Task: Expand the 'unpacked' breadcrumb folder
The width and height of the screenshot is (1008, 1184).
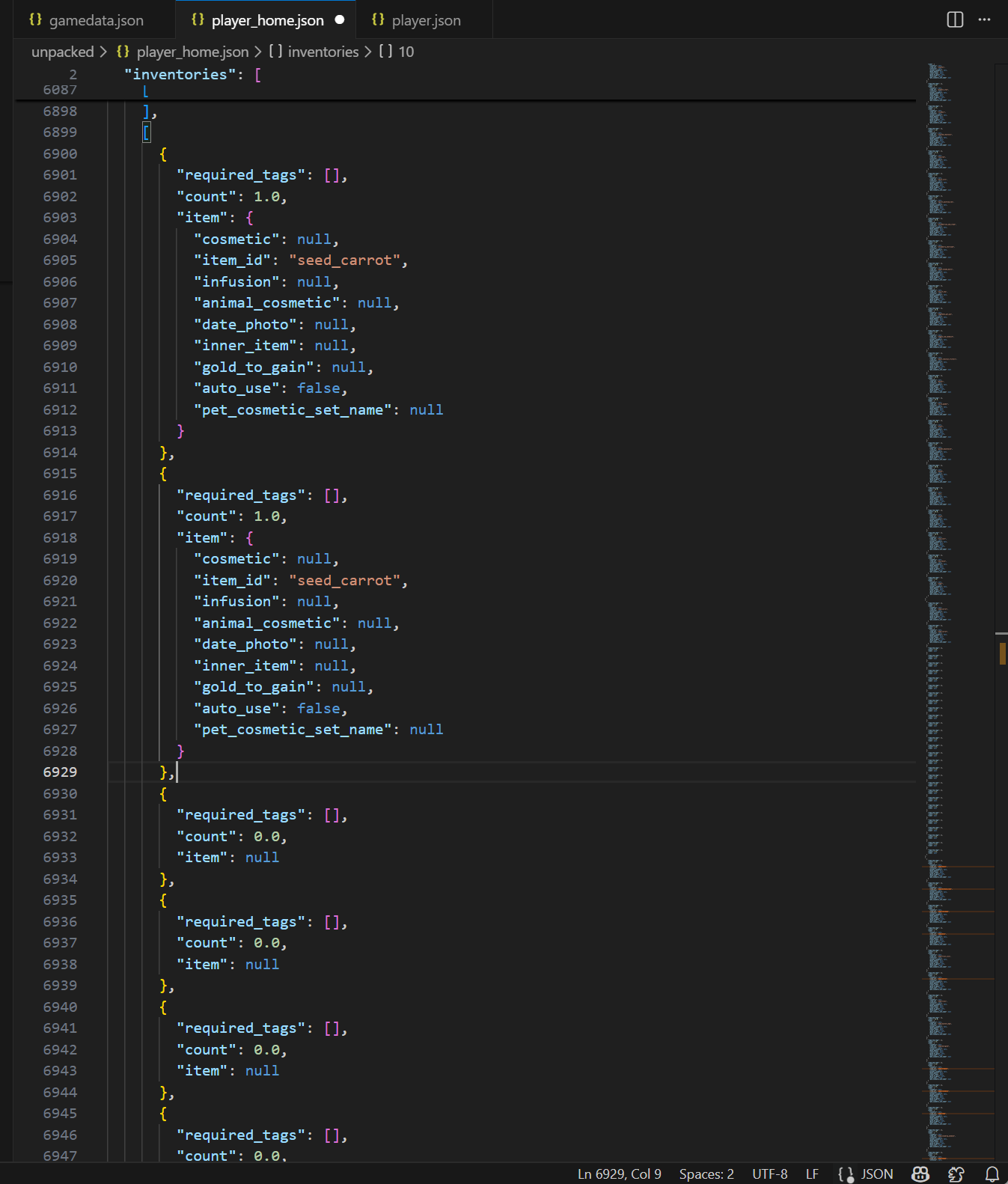Action: (62, 52)
